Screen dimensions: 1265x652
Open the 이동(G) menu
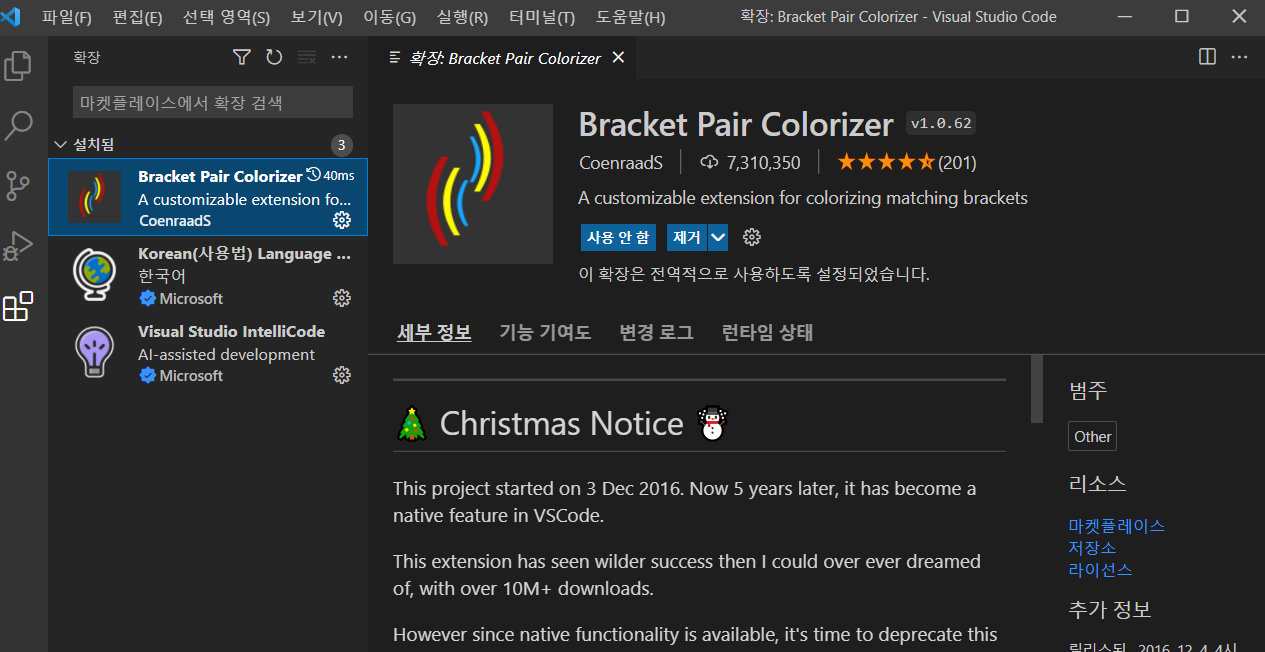pos(389,17)
